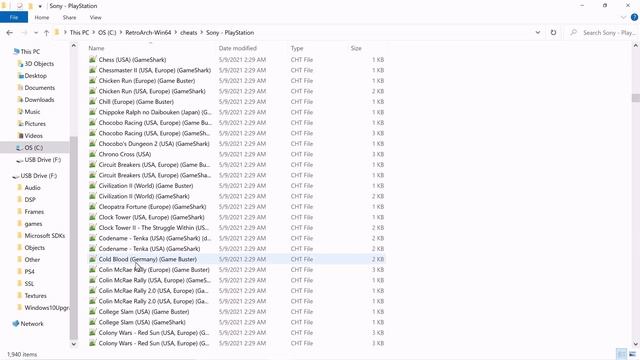Viewport: 640px width, 360px height.
Task: Expand the ribbon chevron
Action: [623, 18]
